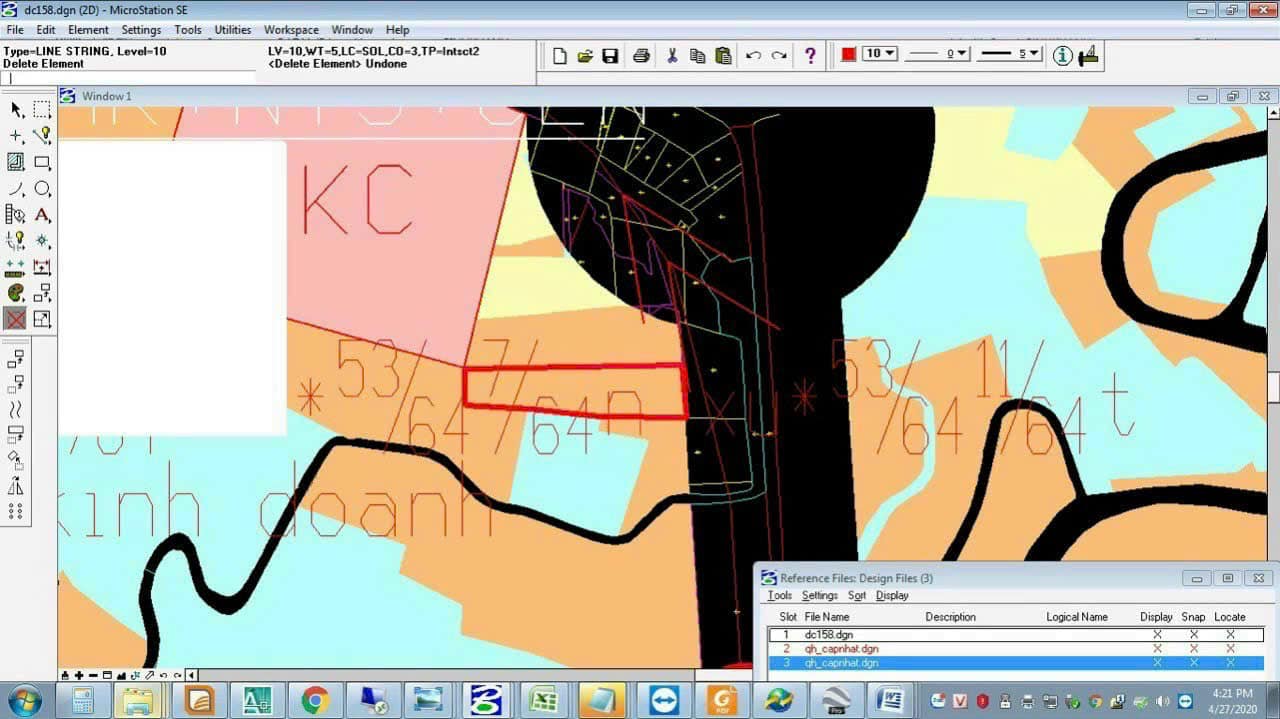The width and height of the screenshot is (1280, 719).
Task: Open the line weight 5 dropdown
Action: point(1009,54)
